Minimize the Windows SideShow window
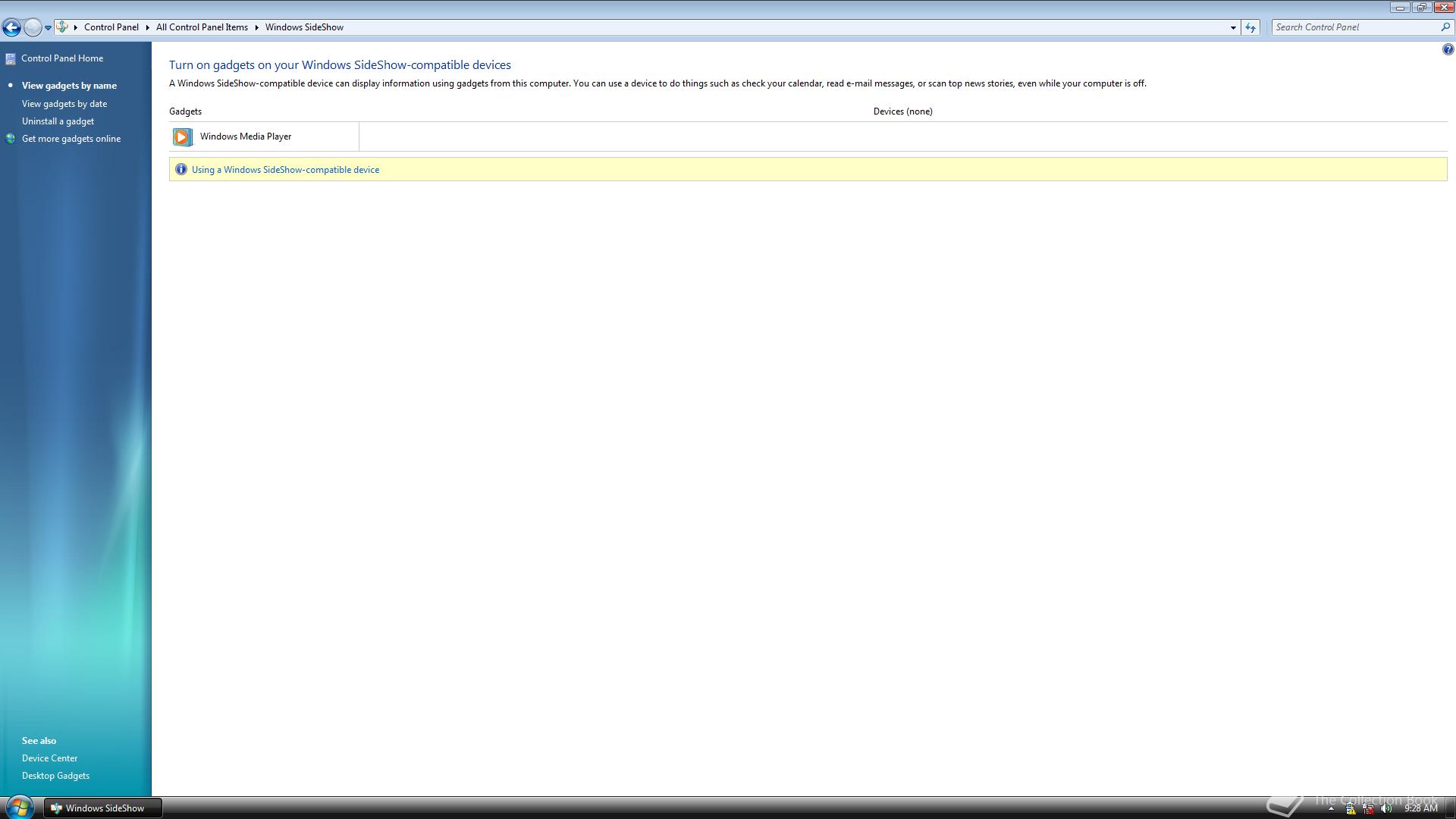 (x=1400, y=8)
